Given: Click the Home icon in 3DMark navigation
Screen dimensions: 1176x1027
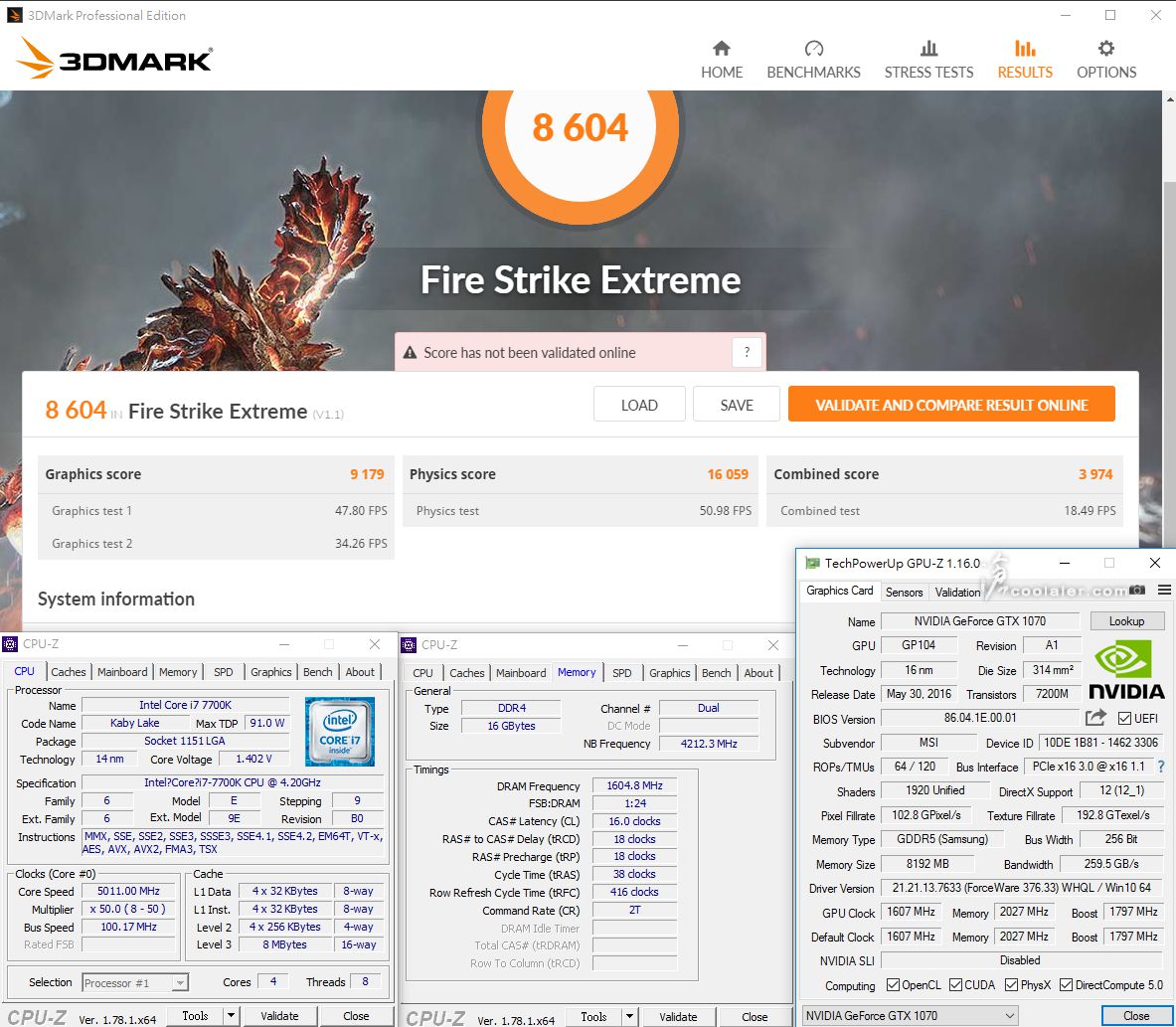Looking at the screenshot, I should pos(722,49).
